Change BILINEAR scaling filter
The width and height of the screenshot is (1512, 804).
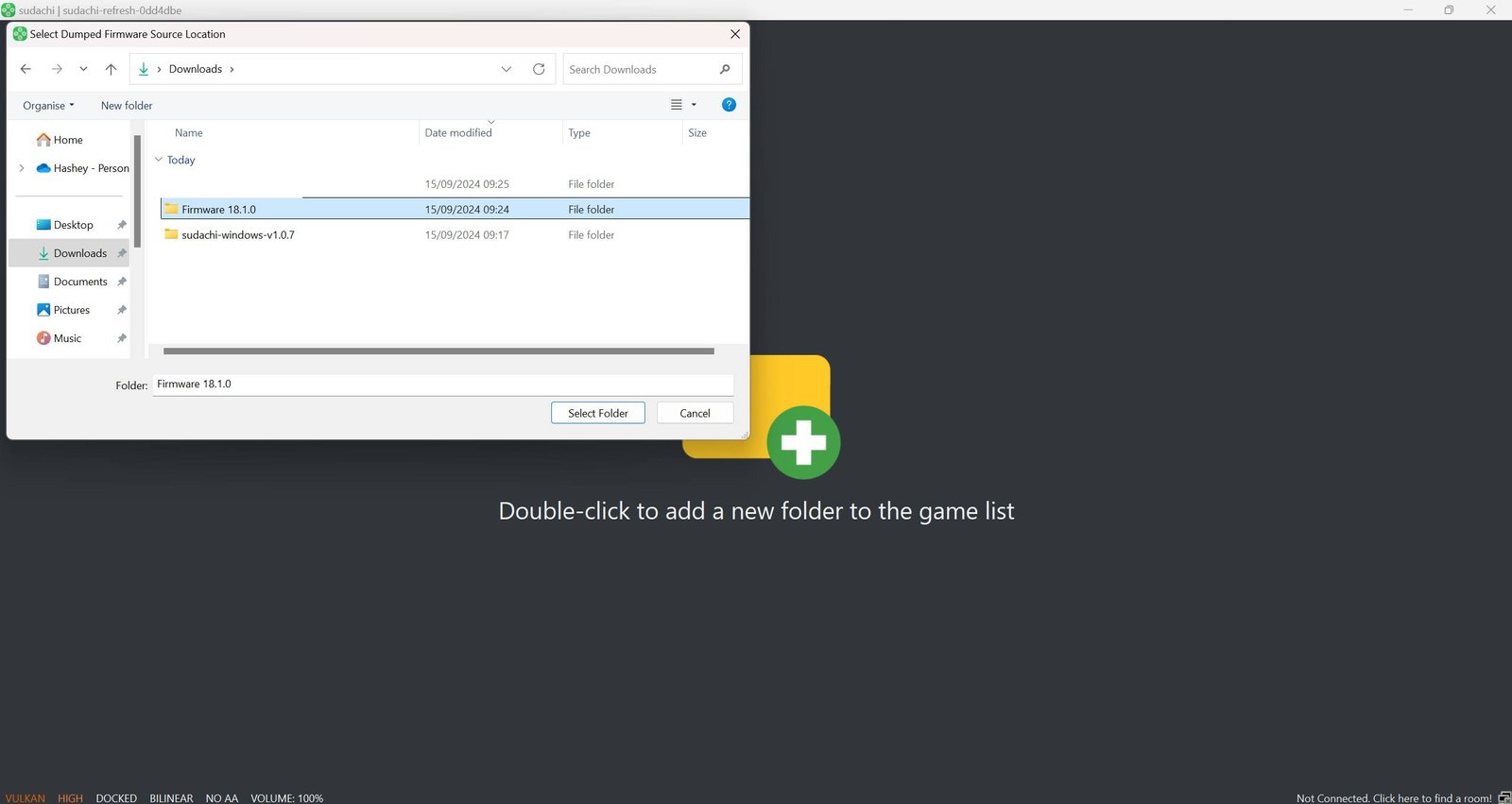point(171,798)
